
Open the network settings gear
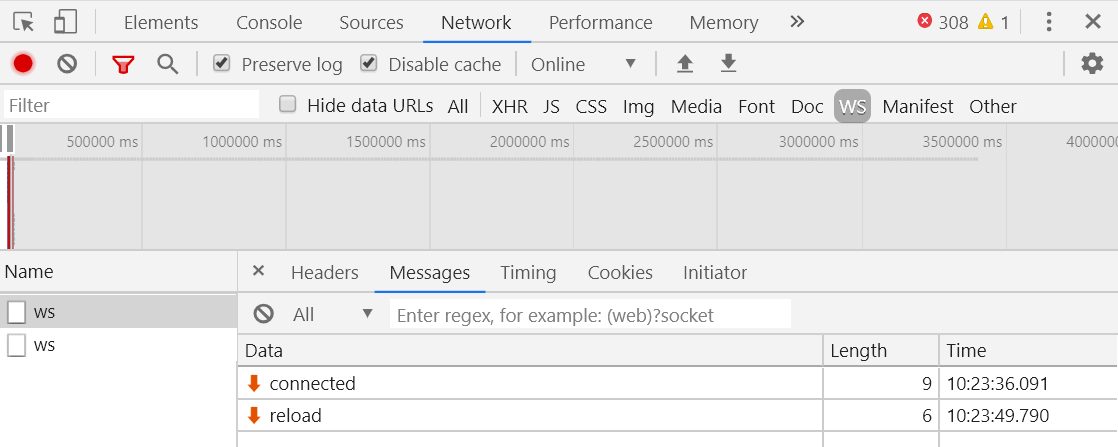point(1092,64)
